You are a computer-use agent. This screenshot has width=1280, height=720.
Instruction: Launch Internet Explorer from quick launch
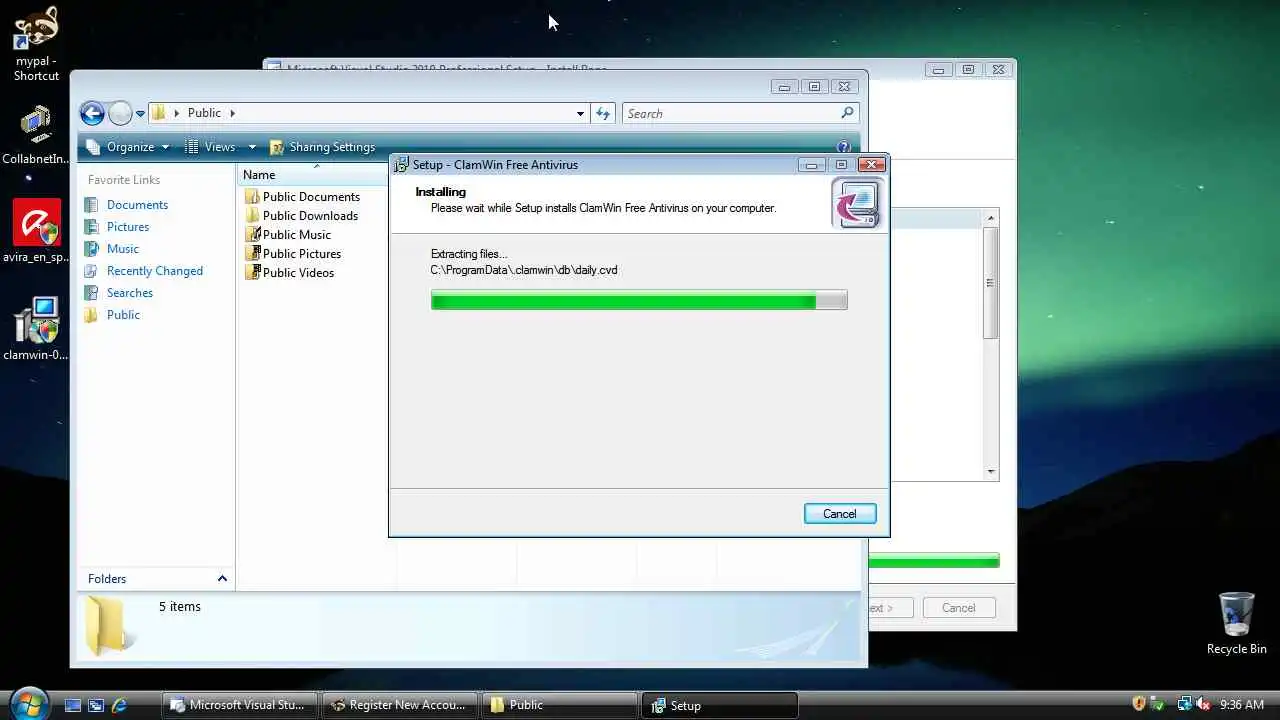[119, 705]
